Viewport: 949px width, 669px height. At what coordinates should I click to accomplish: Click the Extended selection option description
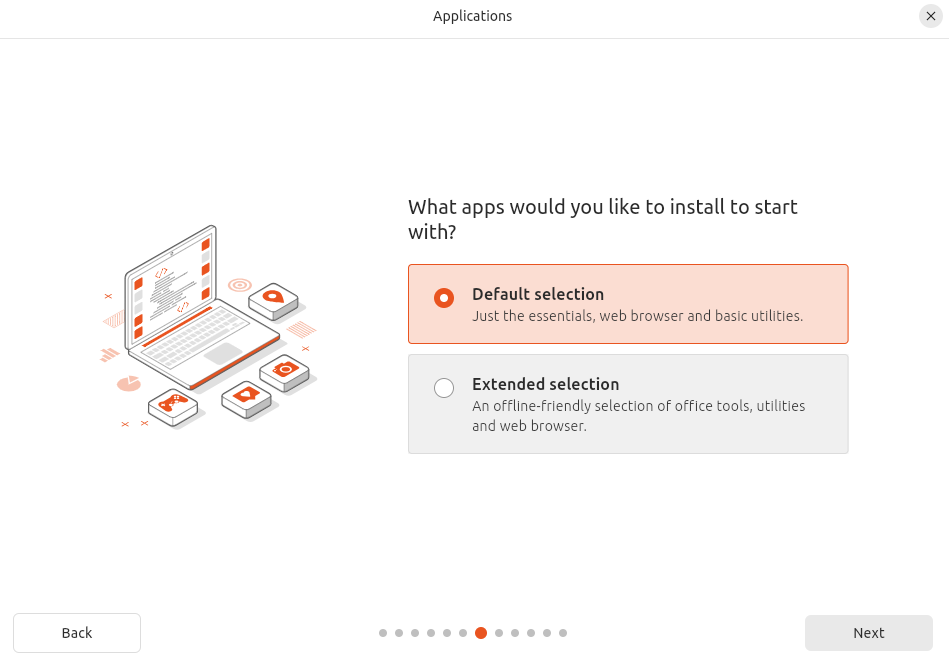click(638, 416)
